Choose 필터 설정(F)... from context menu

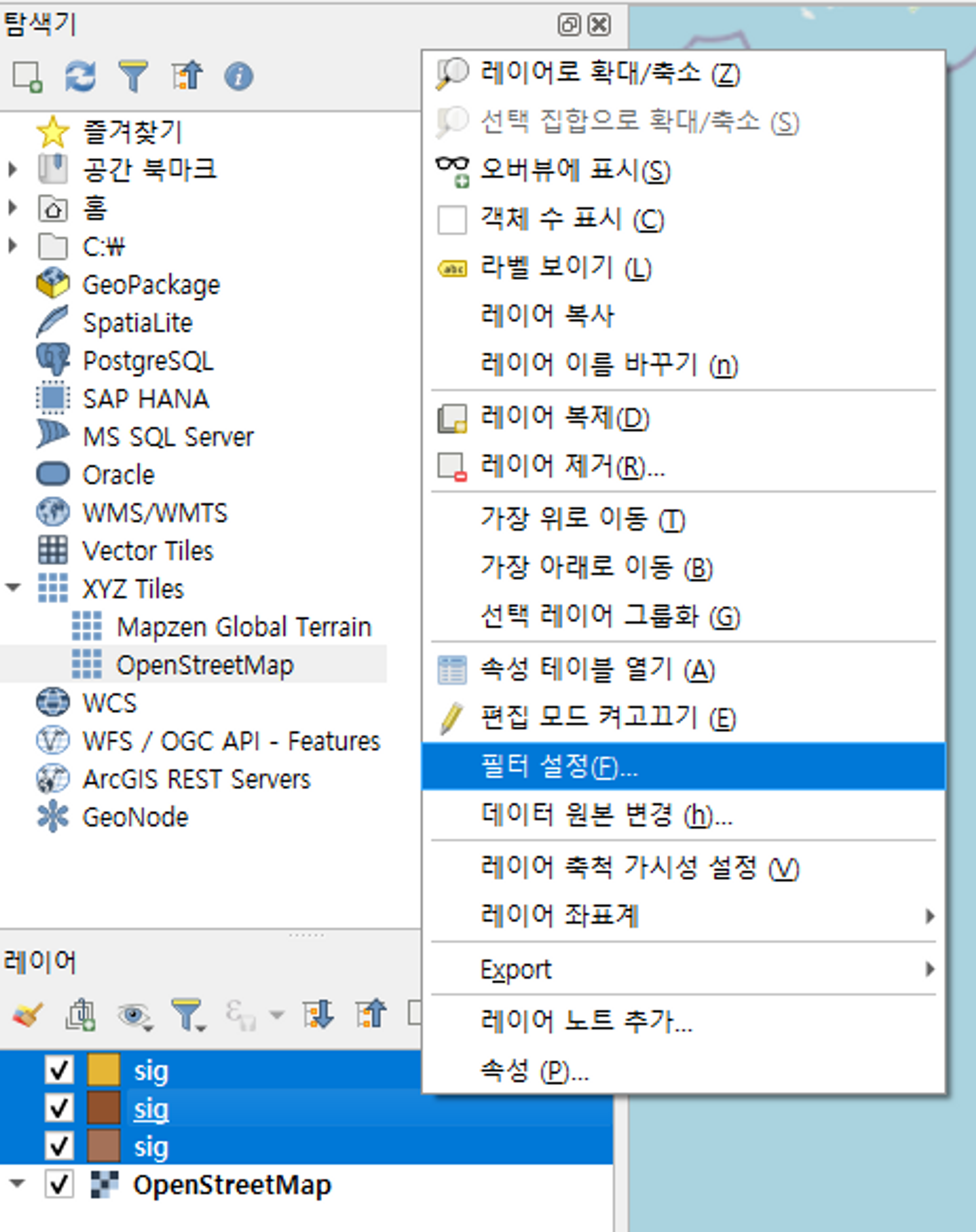(x=683, y=766)
